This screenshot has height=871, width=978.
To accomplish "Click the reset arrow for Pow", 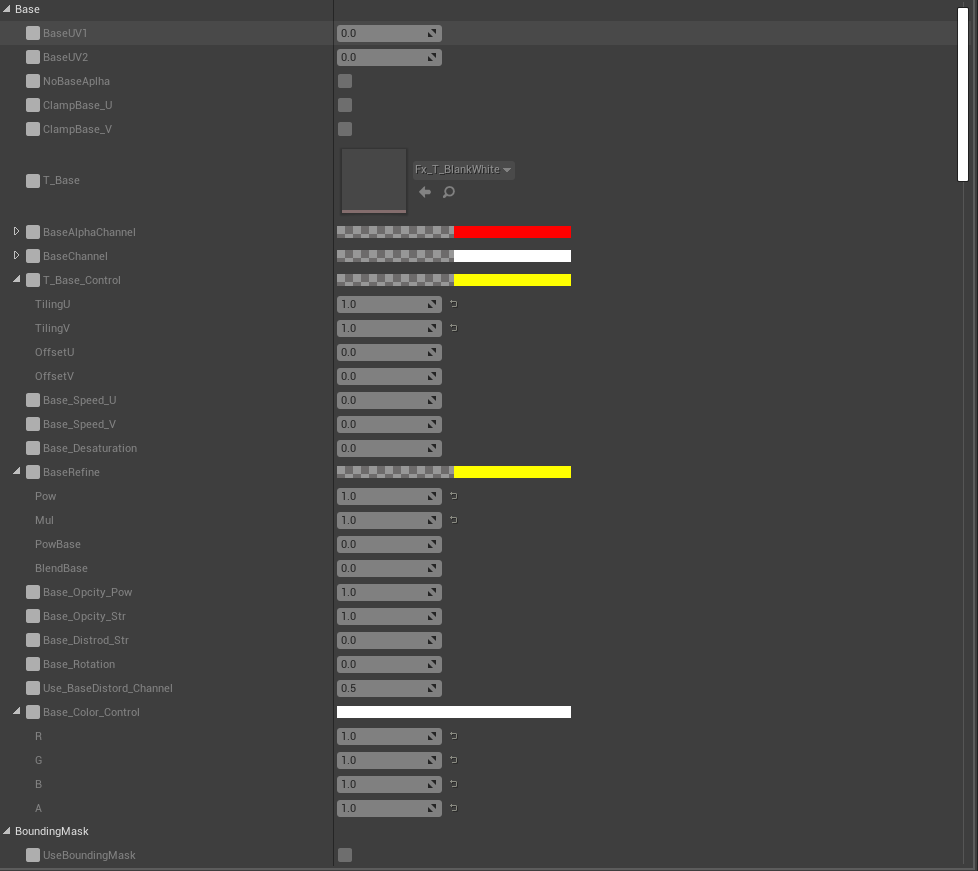I will (454, 496).
